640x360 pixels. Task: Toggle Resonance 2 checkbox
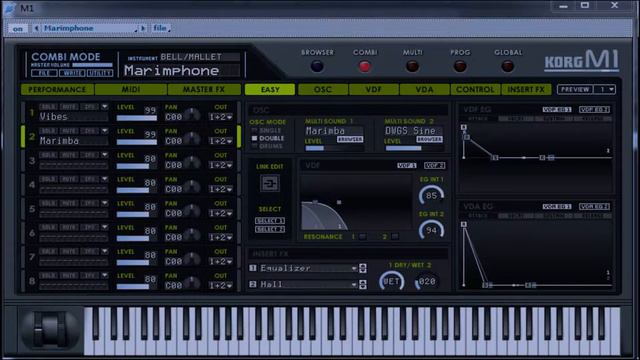pyautogui.click(x=394, y=237)
